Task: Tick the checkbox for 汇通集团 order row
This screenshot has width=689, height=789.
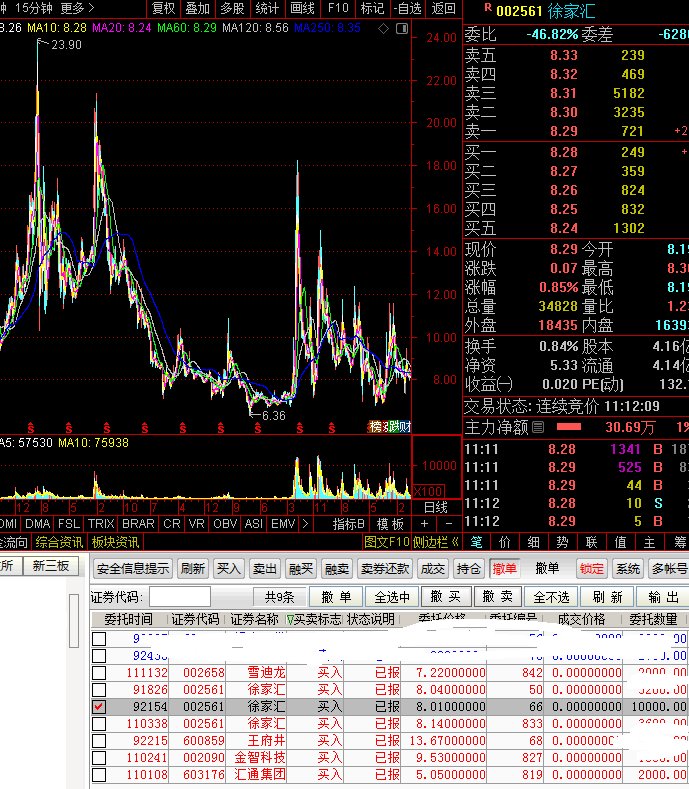Action: pyautogui.click(x=99, y=775)
